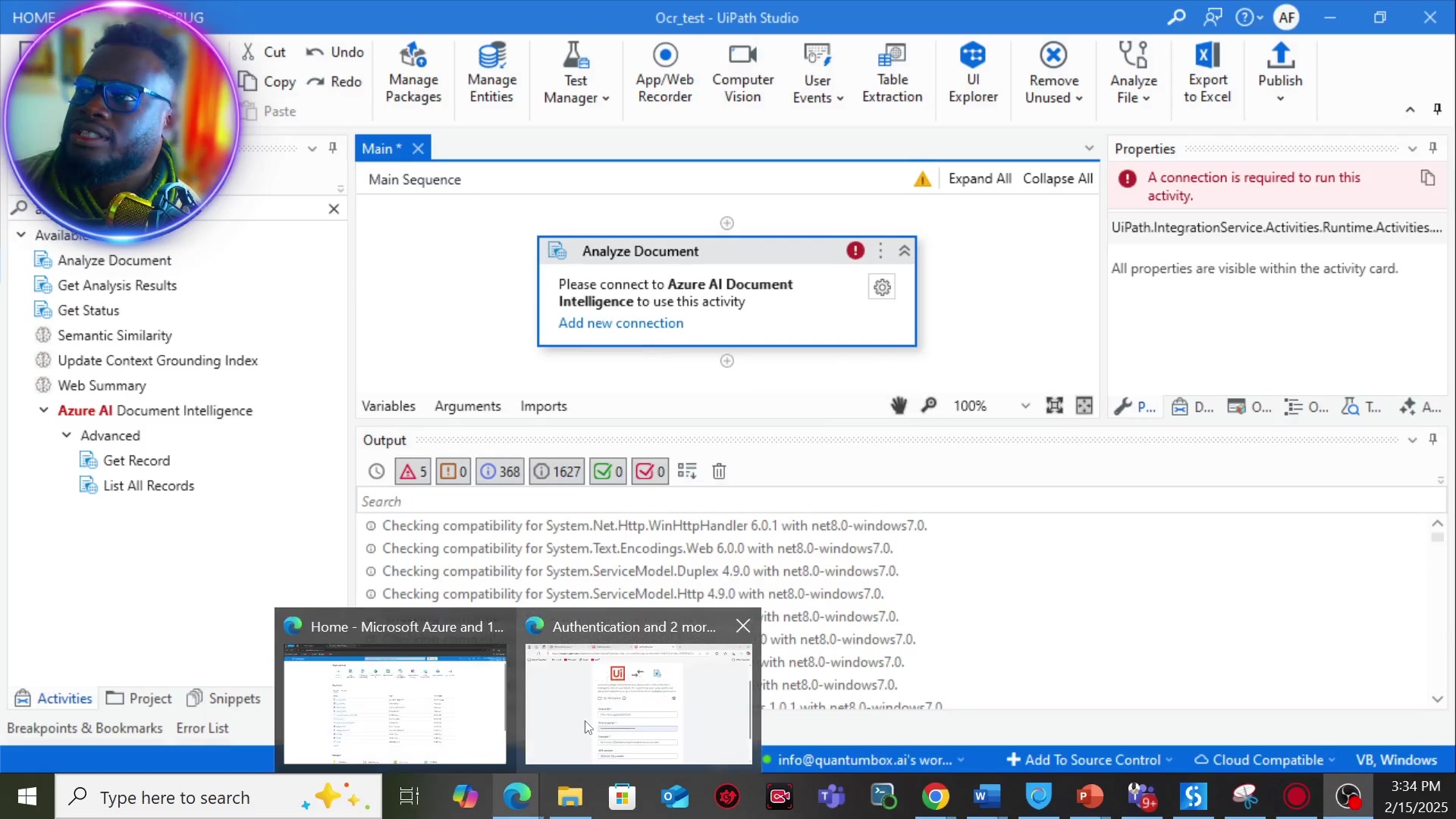Expand all activities in designer

980,178
